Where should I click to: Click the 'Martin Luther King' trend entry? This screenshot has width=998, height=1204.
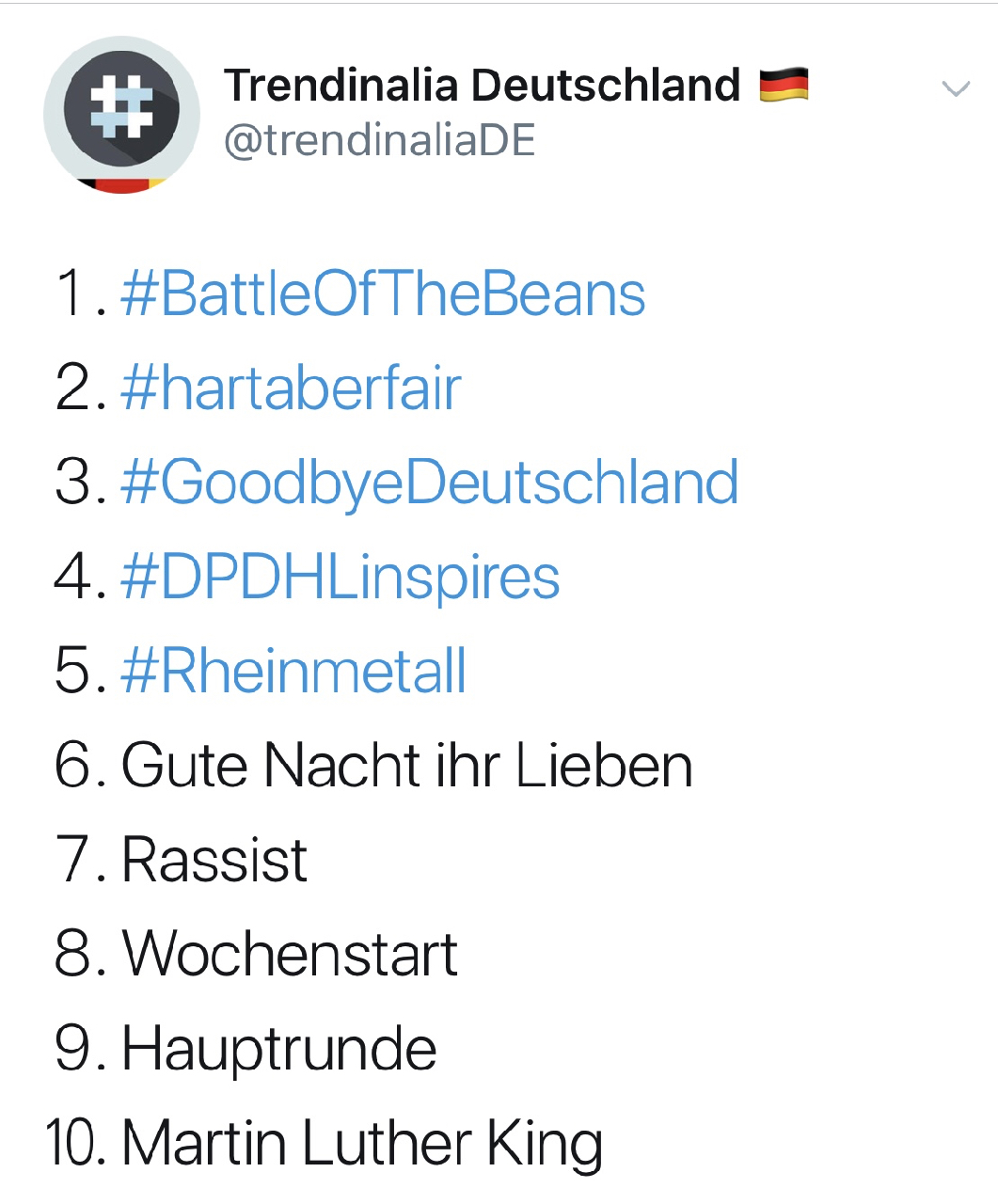coord(362,1145)
